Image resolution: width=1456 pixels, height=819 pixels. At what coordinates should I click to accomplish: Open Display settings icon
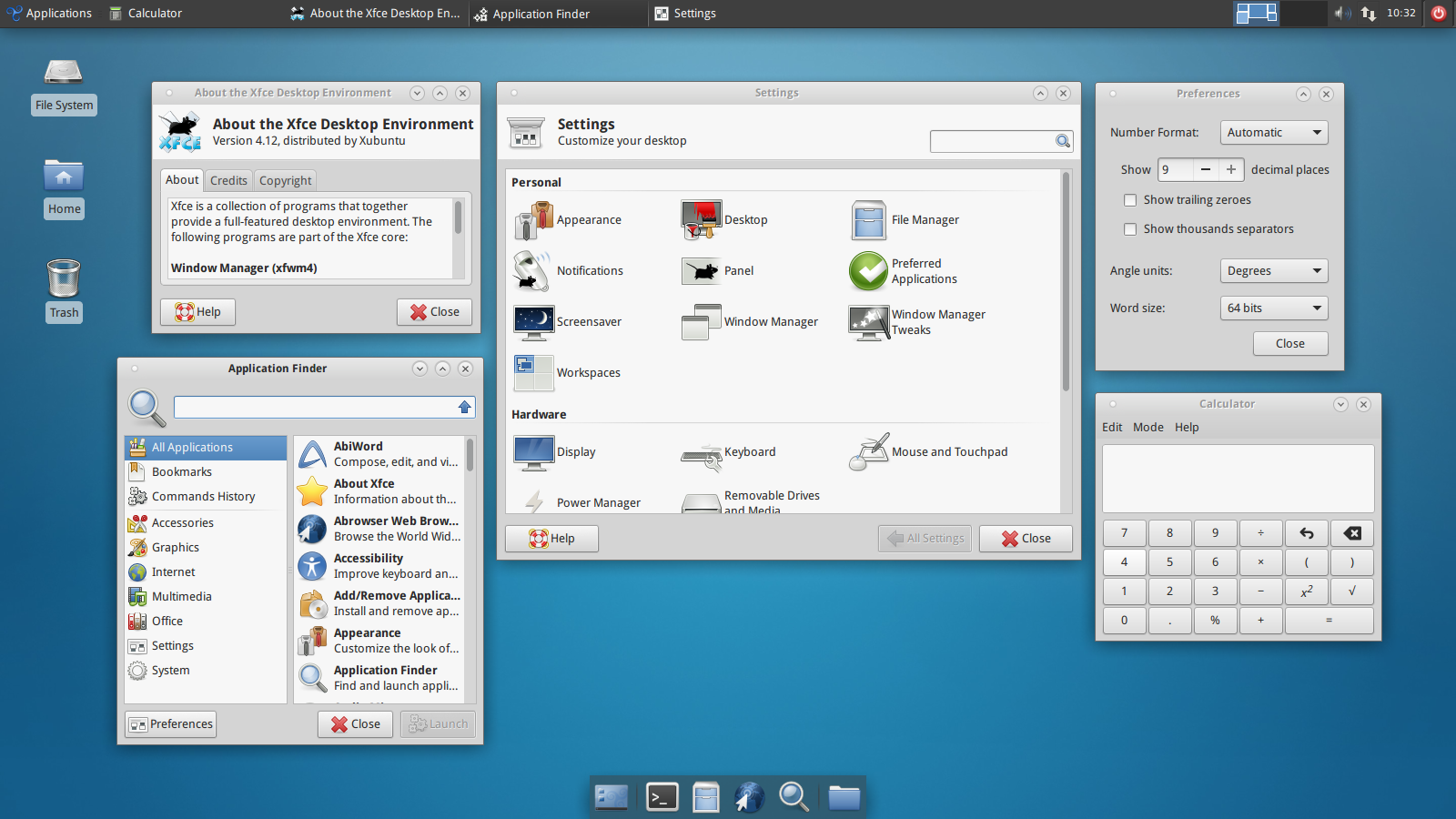(533, 452)
